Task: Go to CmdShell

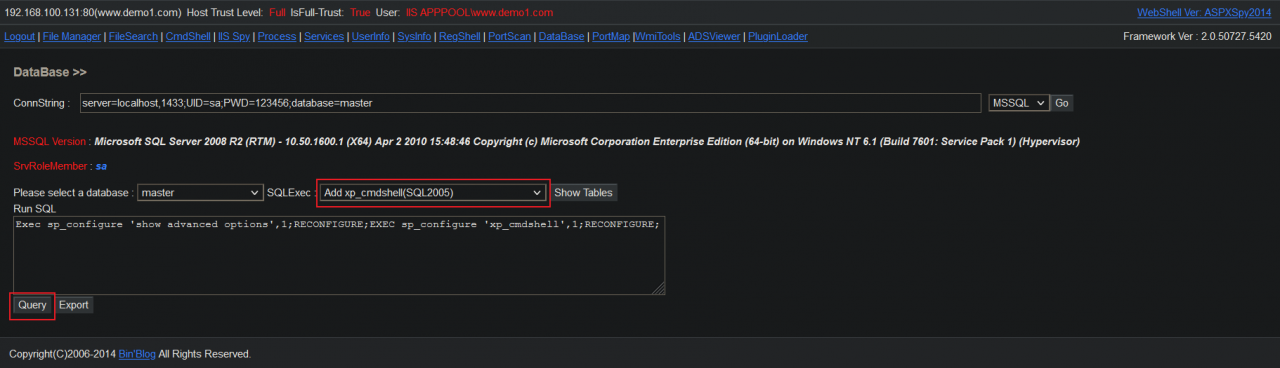Action: pos(188,36)
